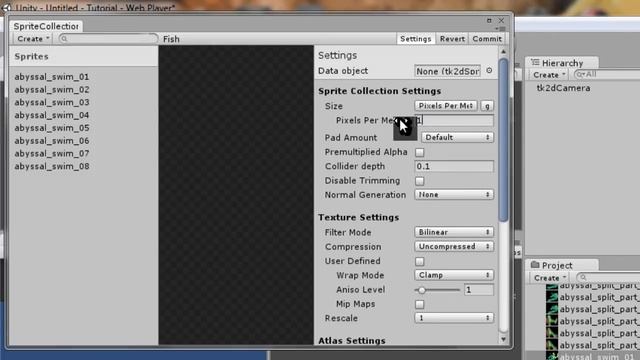Open the Size dropdown (Pixels Per Meter)
Screen dimensions: 640x360
point(446,106)
